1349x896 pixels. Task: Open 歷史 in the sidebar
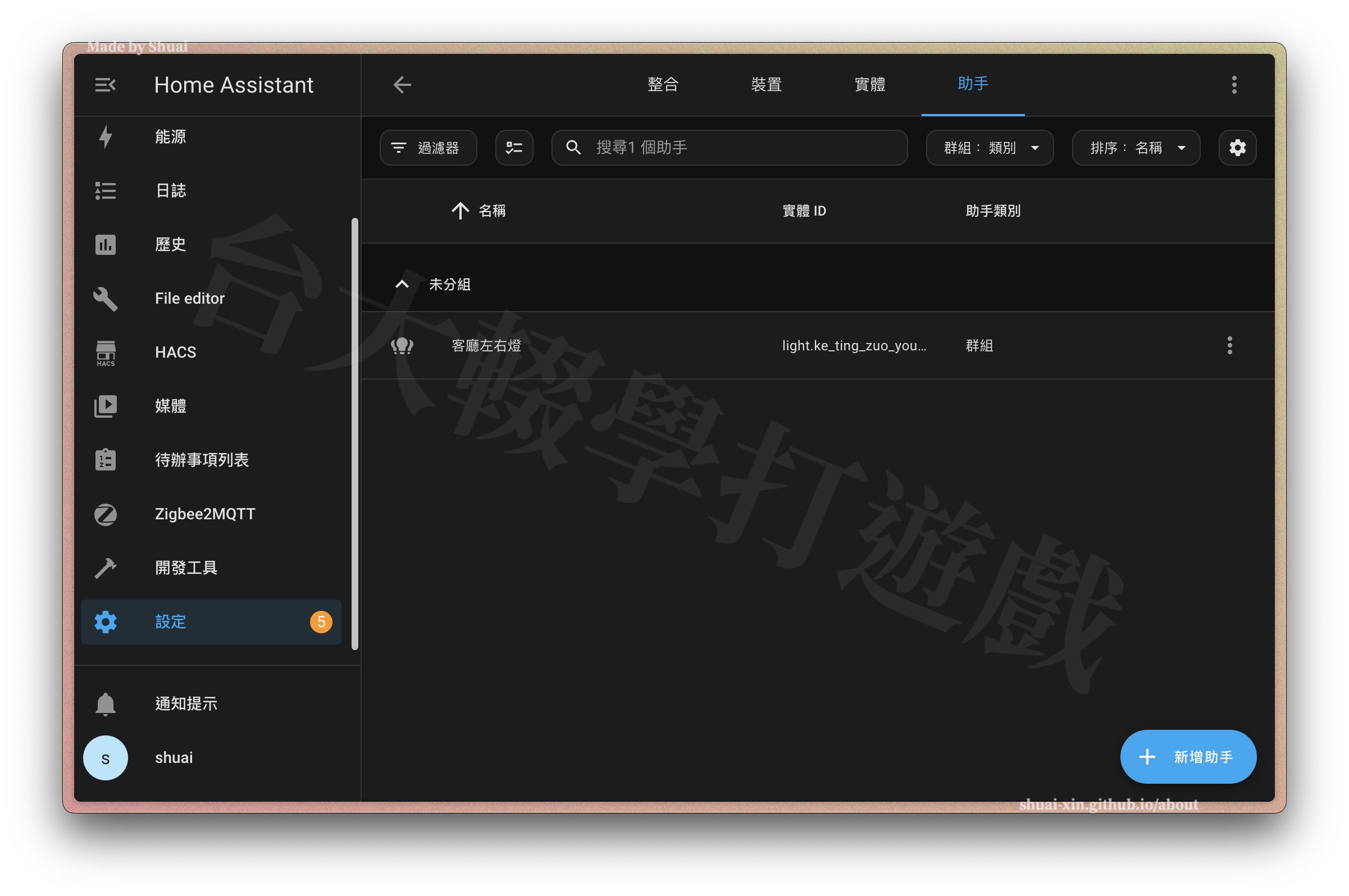211,245
